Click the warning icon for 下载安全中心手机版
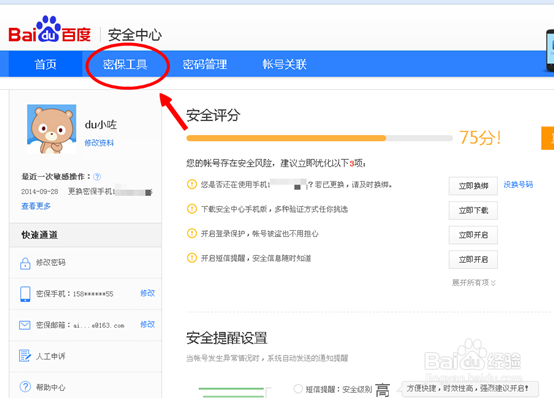The width and height of the screenshot is (554, 398). [x=192, y=209]
